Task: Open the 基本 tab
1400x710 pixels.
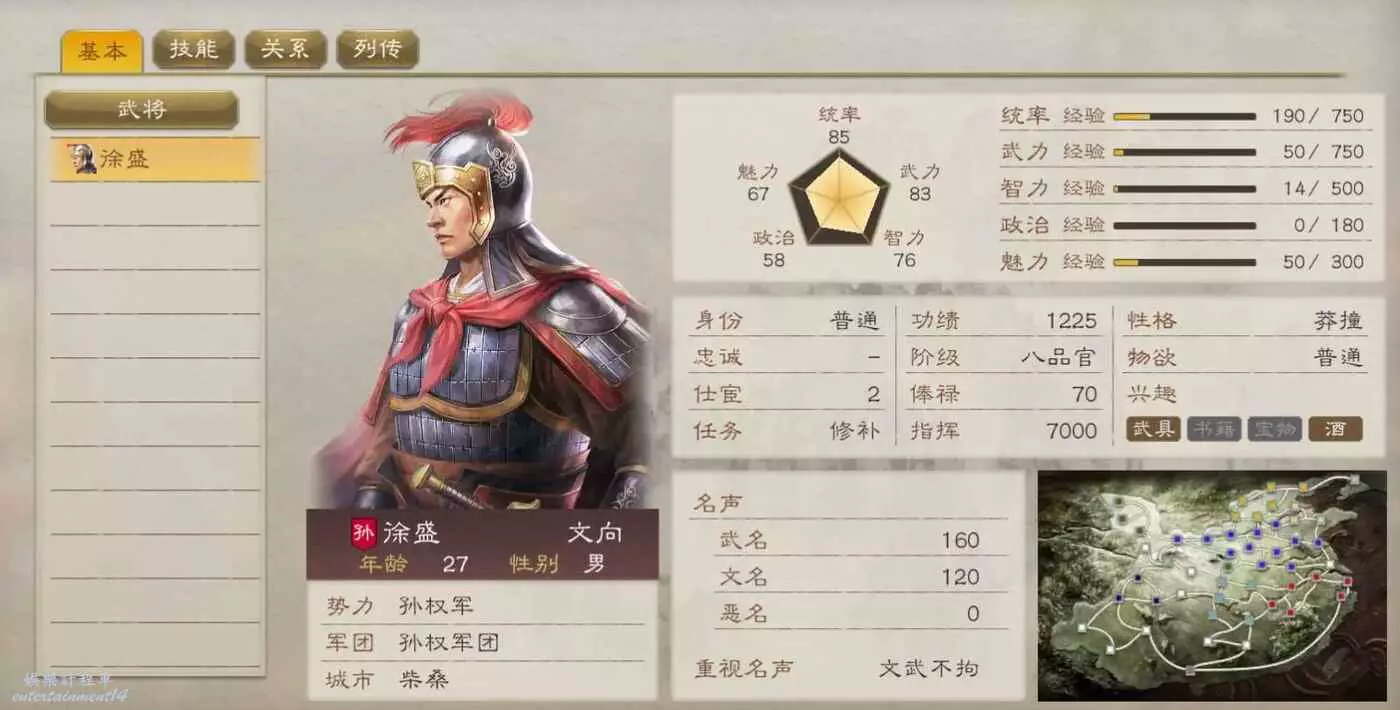Action: (102, 51)
